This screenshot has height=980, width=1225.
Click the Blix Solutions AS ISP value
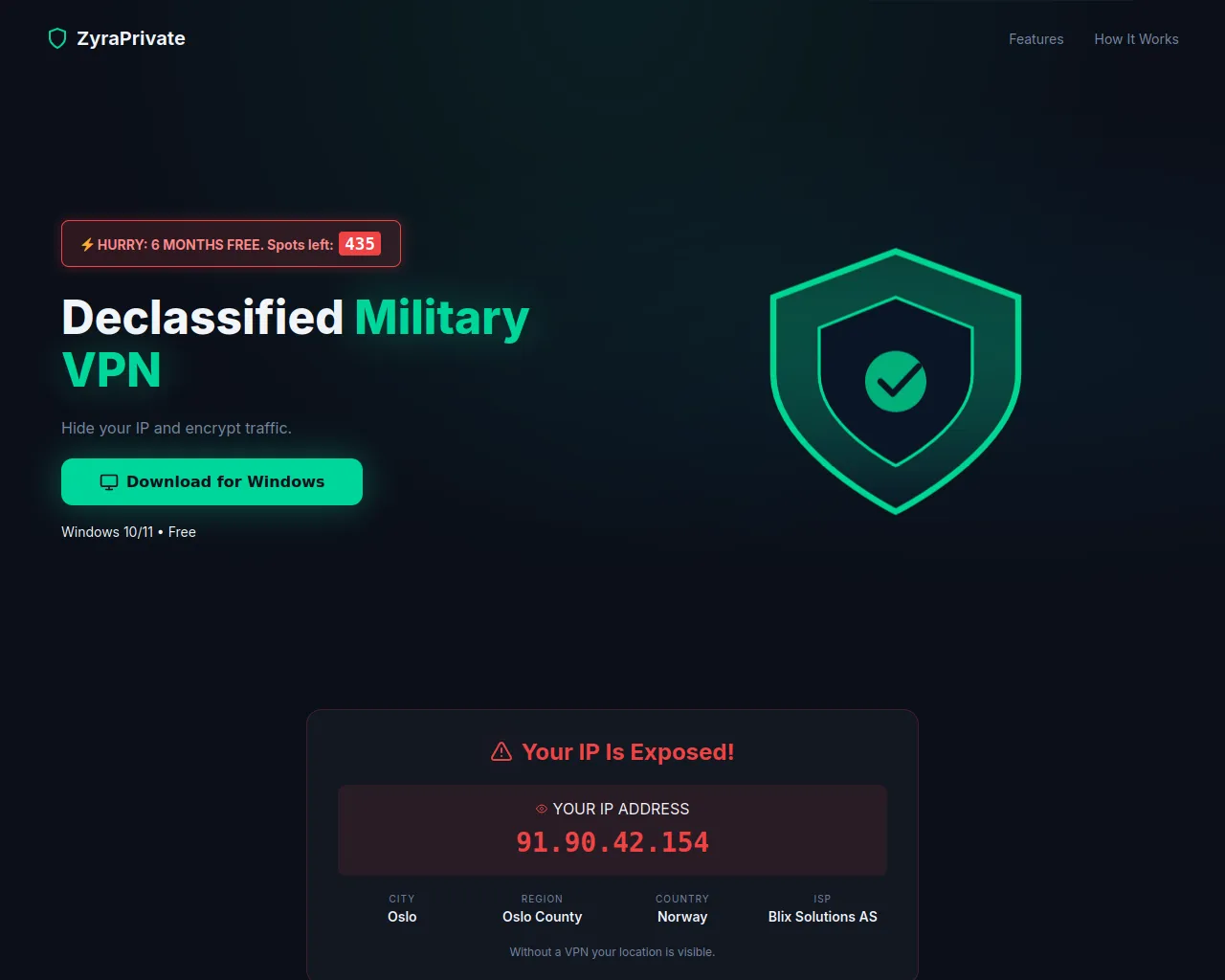click(x=822, y=917)
